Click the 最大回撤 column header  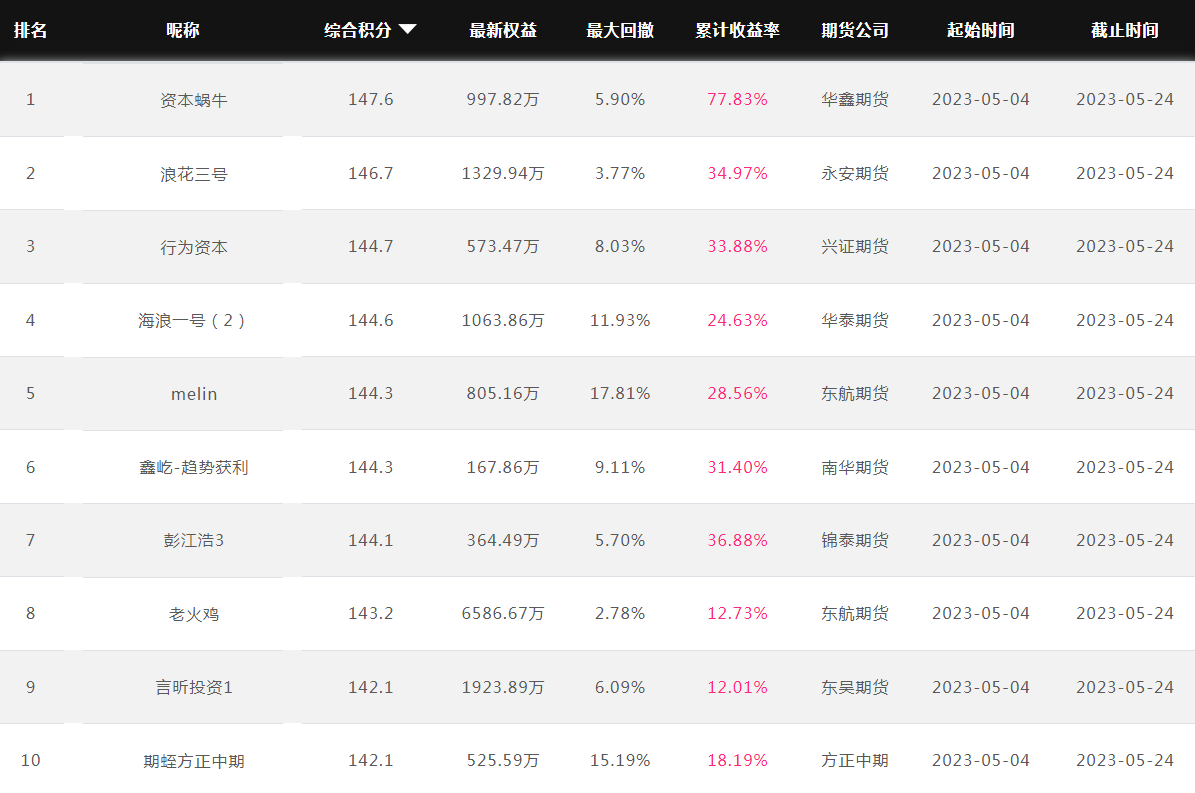pyautogui.click(x=620, y=30)
